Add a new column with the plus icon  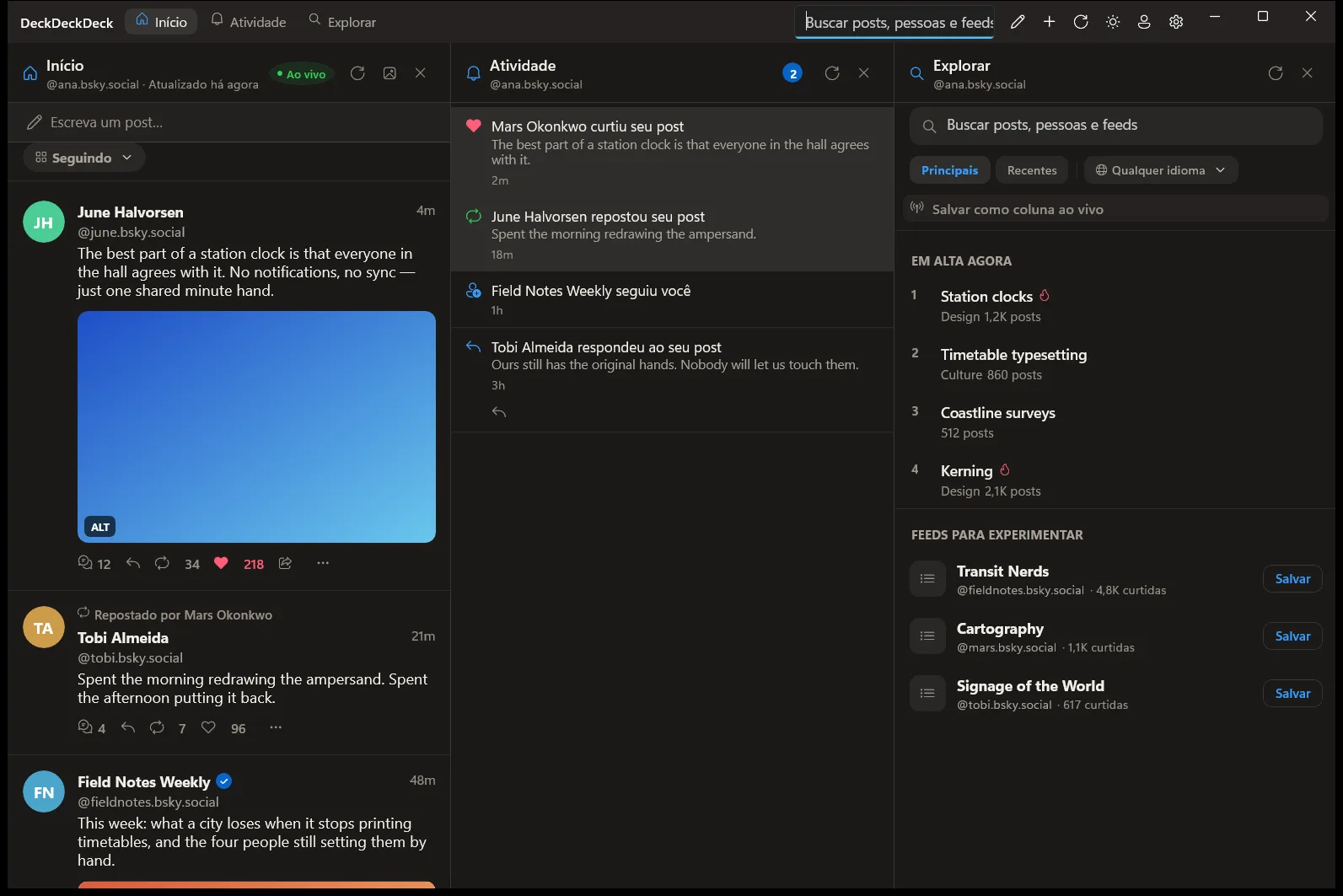(x=1049, y=22)
